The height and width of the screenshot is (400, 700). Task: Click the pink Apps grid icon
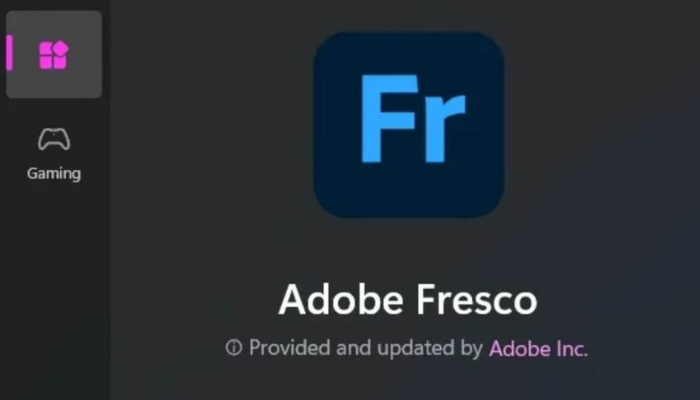[54, 55]
